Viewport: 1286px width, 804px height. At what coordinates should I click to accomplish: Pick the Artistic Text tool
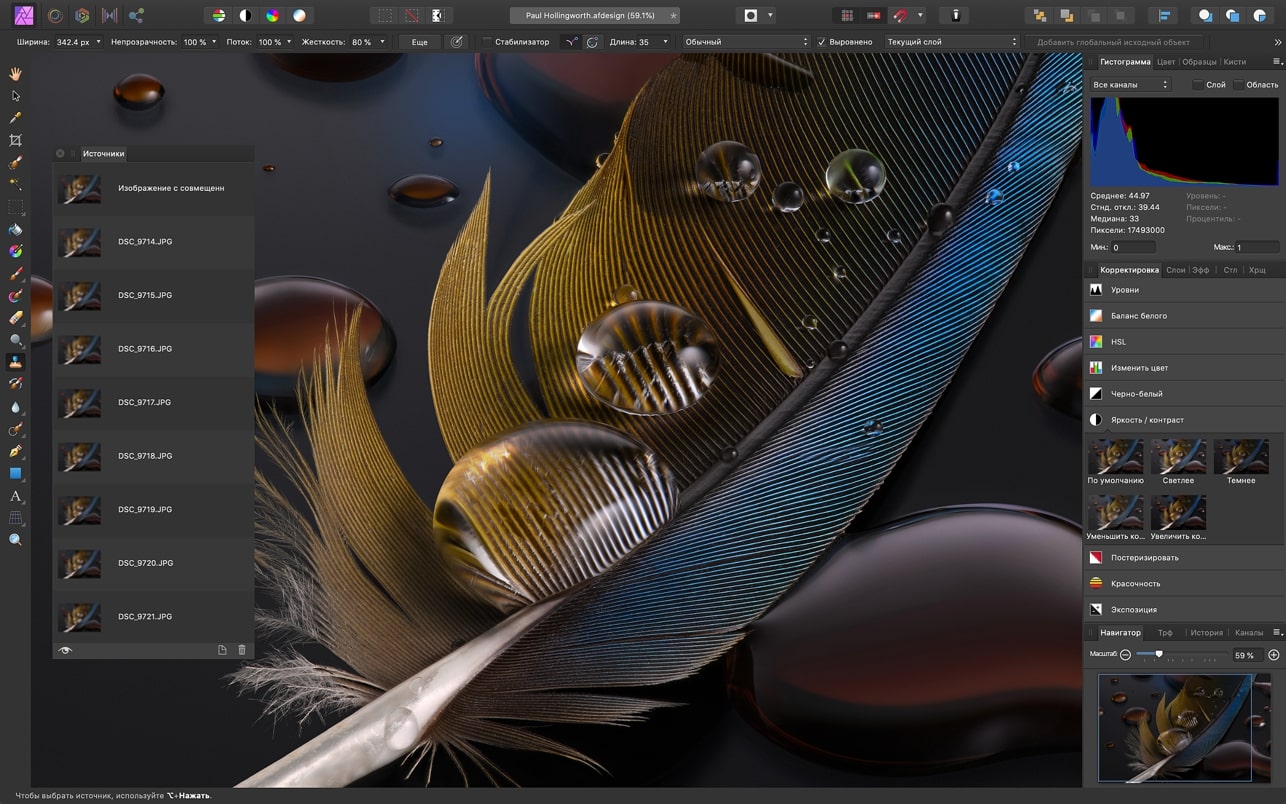[x=15, y=496]
